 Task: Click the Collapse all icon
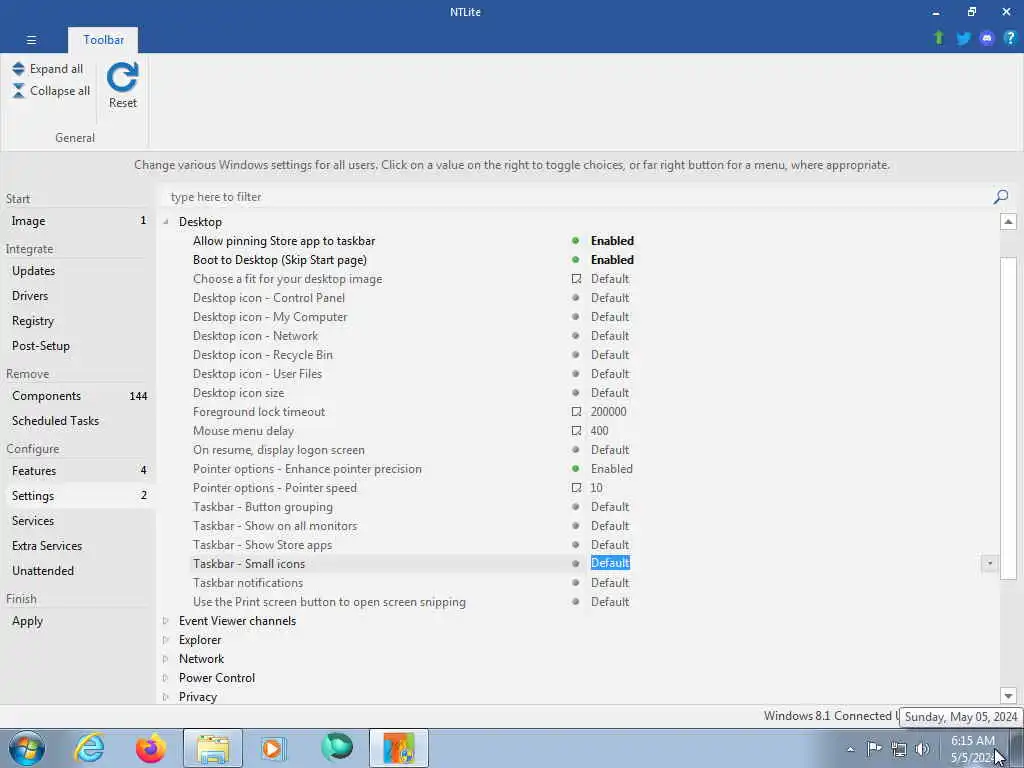click(18, 91)
